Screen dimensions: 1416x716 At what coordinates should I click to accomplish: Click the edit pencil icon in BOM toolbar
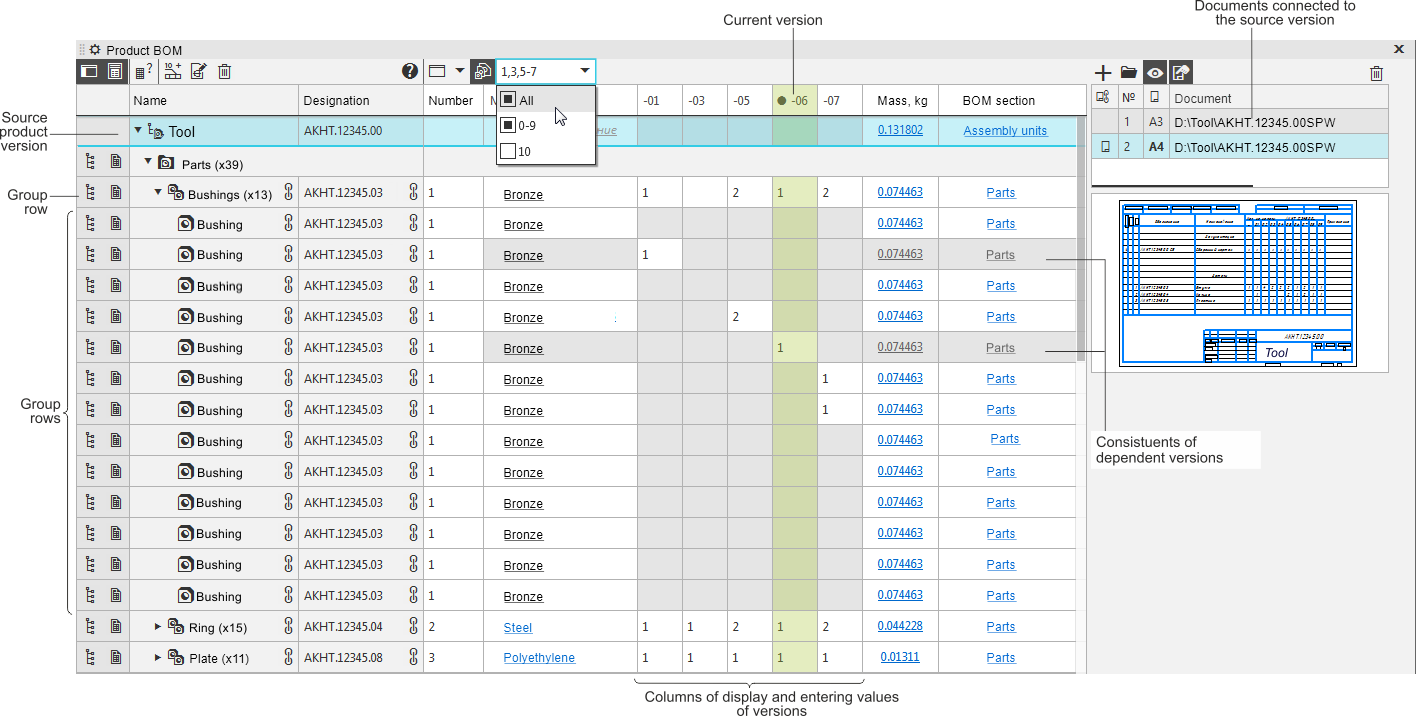(198, 71)
